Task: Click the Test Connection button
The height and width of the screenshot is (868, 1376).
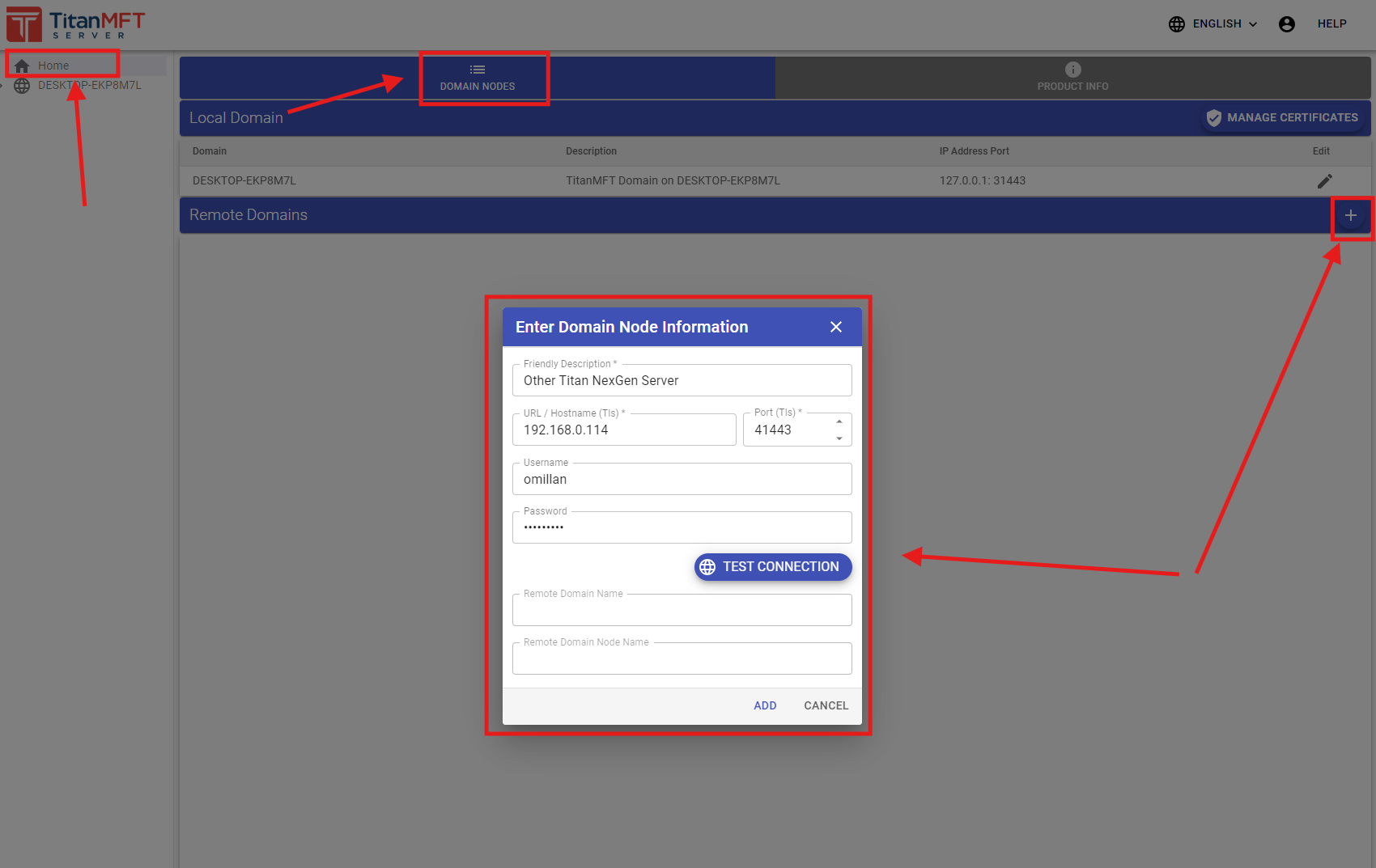Action: 772,567
